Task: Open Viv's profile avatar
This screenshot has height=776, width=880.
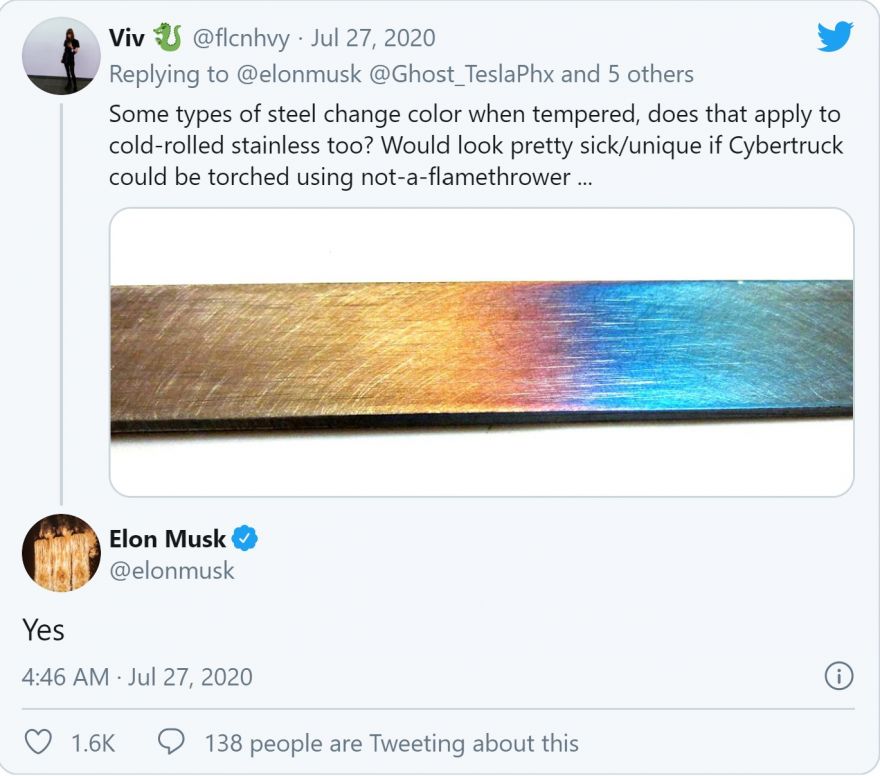Action: coord(61,56)
